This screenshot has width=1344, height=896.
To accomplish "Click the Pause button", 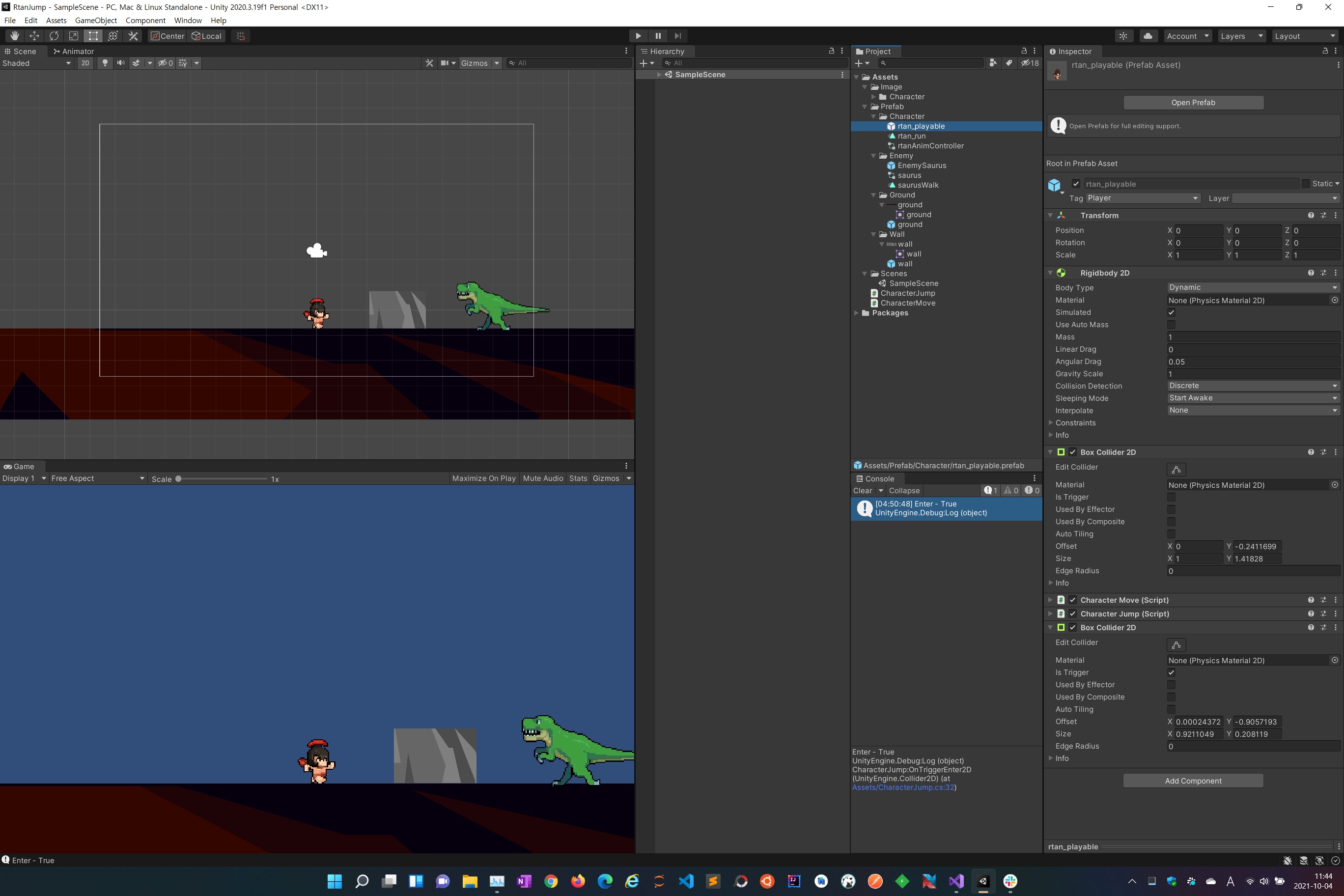I will pos(658,36).
